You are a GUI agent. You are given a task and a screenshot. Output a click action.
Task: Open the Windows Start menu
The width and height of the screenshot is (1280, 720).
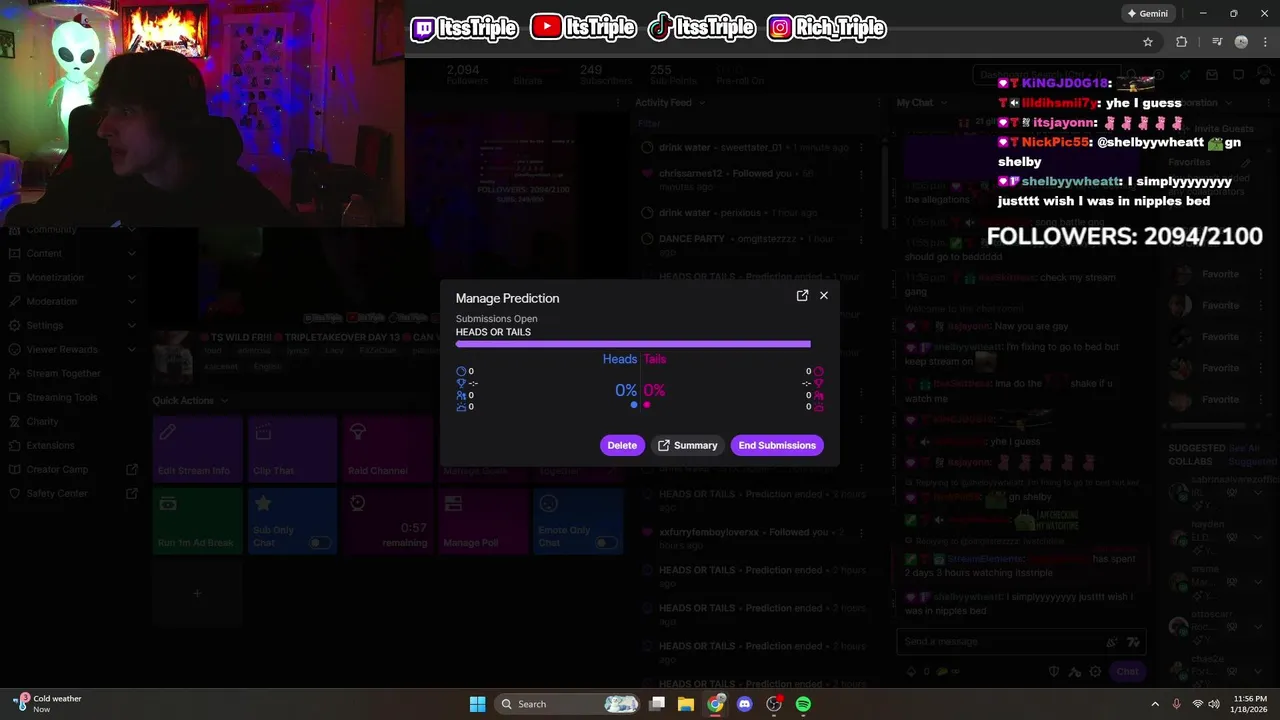coord(477,704)
